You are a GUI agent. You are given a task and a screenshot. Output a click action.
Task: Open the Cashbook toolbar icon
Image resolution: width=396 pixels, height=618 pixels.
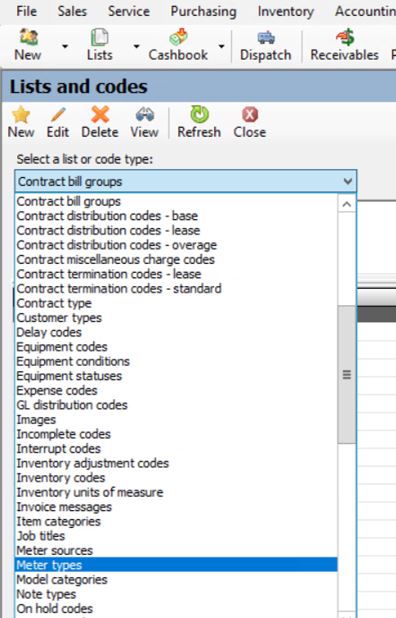[x=178, y=37]
